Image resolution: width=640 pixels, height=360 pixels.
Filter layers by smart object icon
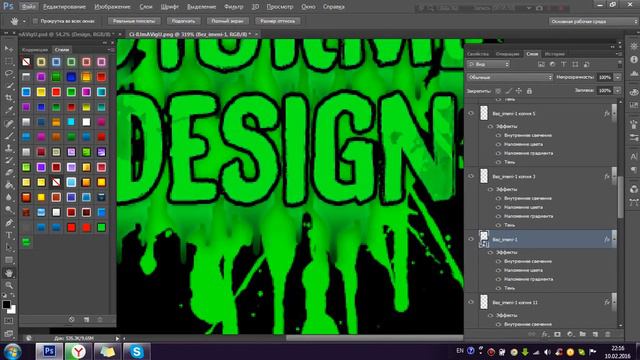click(x=587, y=64)
